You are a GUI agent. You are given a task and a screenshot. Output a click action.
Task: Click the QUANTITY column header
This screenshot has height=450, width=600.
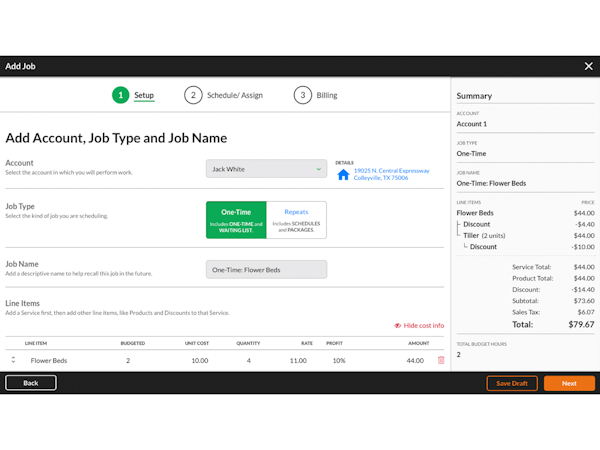248,343
